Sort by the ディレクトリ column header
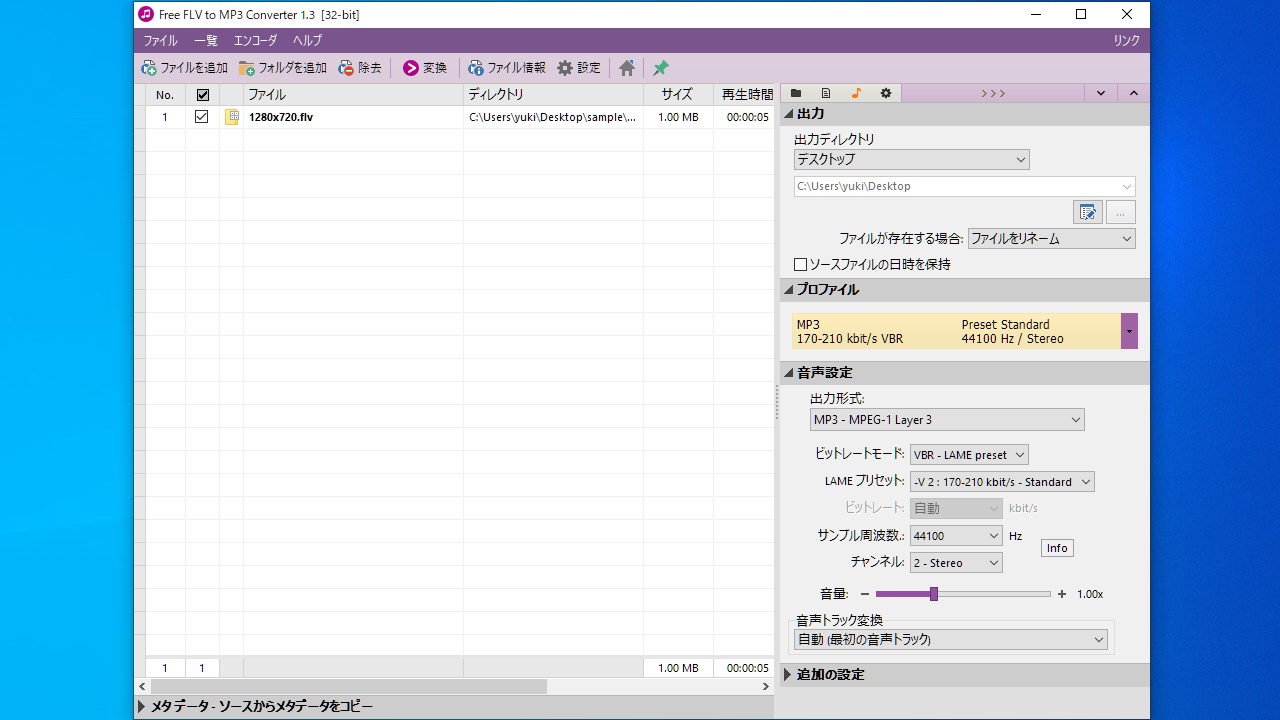The height and width of the screenshot is (720, 1280). click(x=553, y=95)
